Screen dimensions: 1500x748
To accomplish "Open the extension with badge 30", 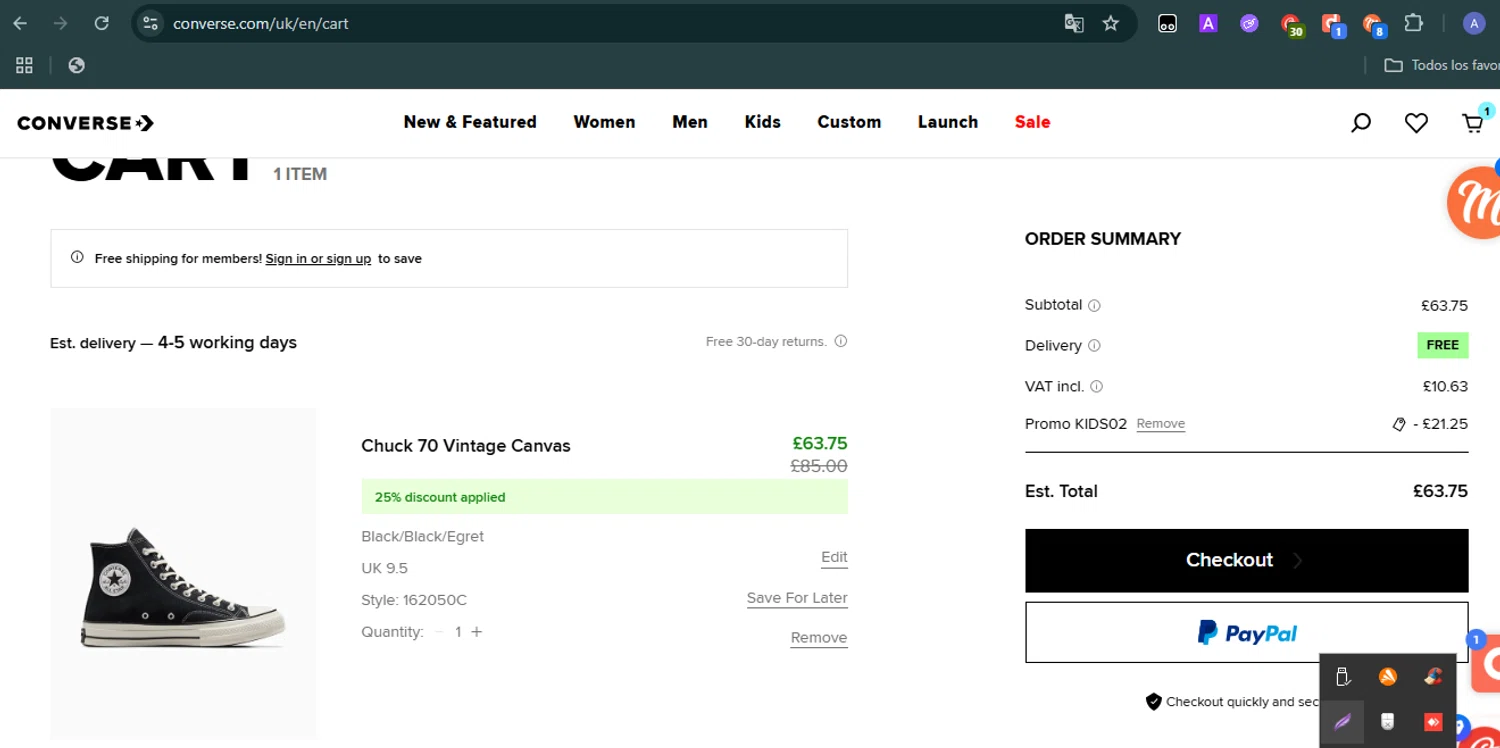I will (1291, 24).
